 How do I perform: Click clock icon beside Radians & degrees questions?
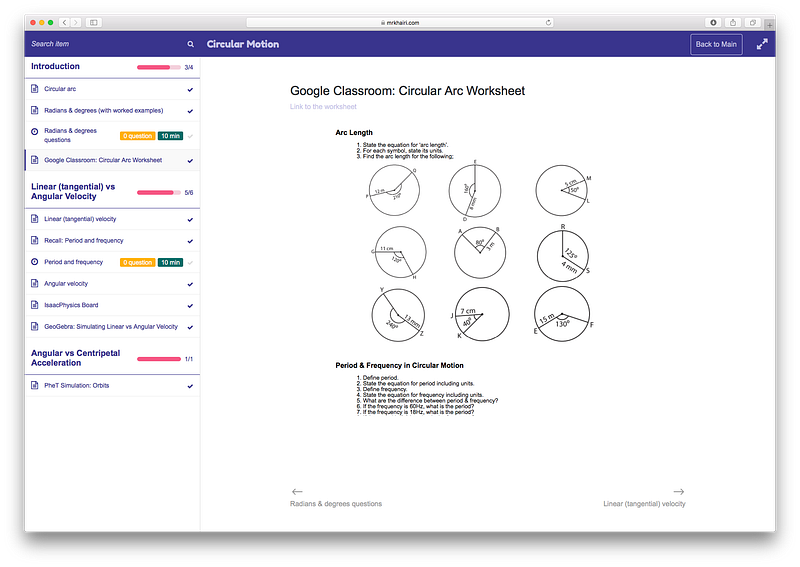click(x=35, y=132)
